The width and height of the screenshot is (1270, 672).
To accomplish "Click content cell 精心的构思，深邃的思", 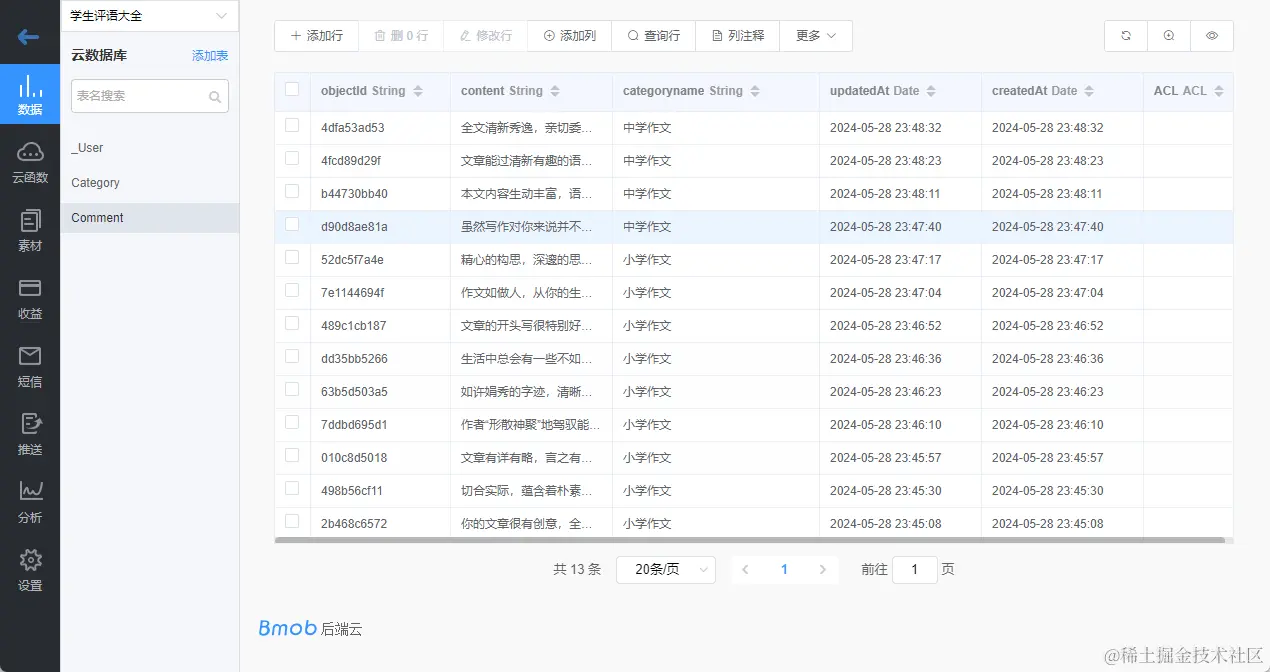I will (x=526, y=260).
